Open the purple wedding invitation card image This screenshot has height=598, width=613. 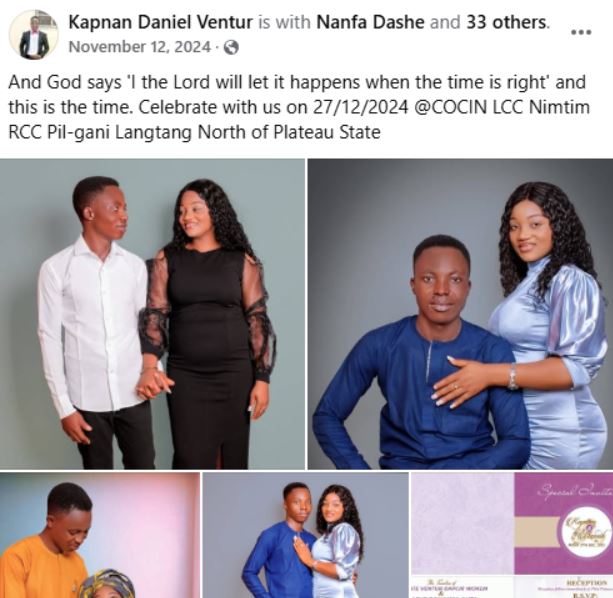512,535
